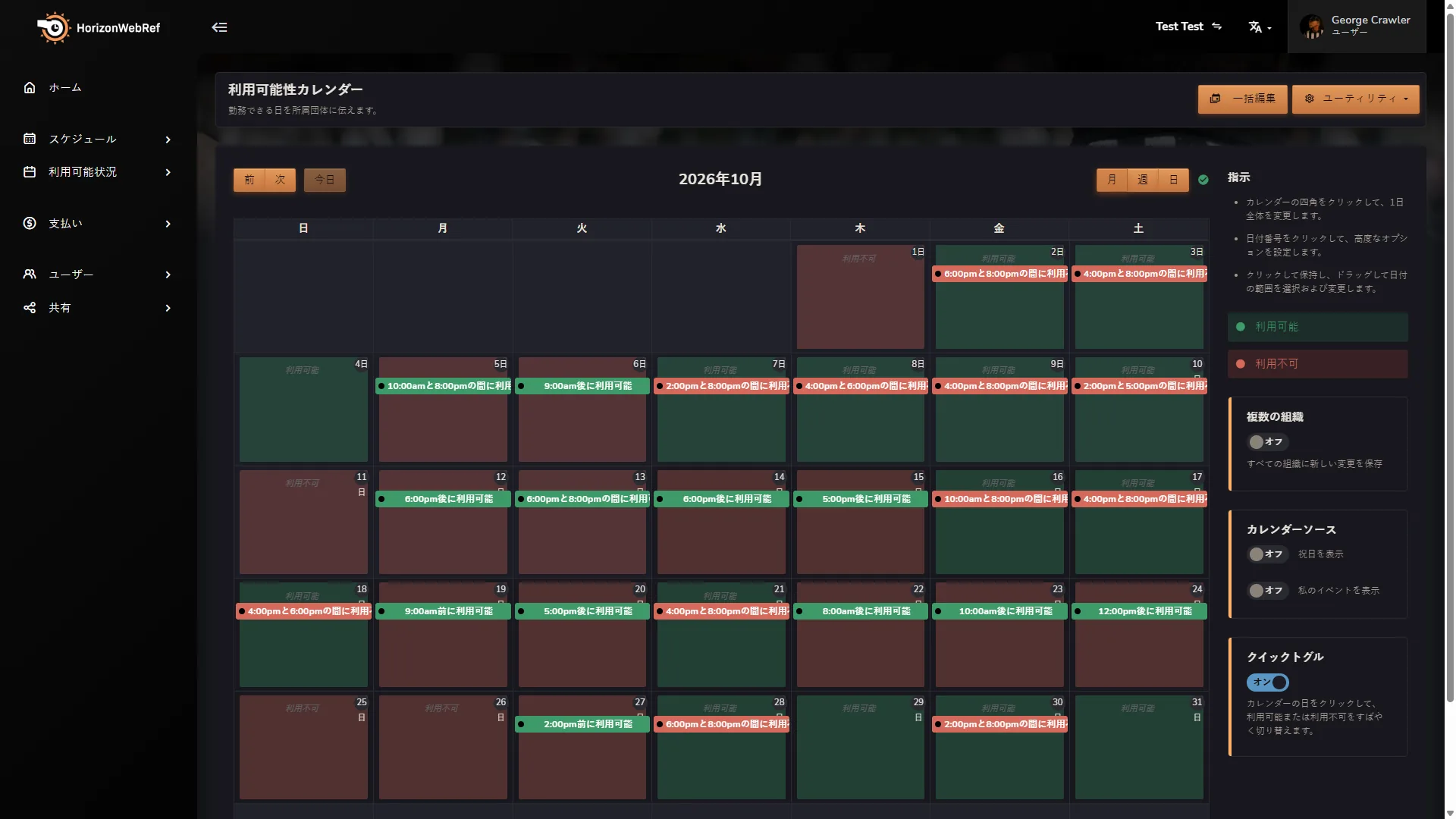Open George Crawler's profile avatar

(1311, 27)
